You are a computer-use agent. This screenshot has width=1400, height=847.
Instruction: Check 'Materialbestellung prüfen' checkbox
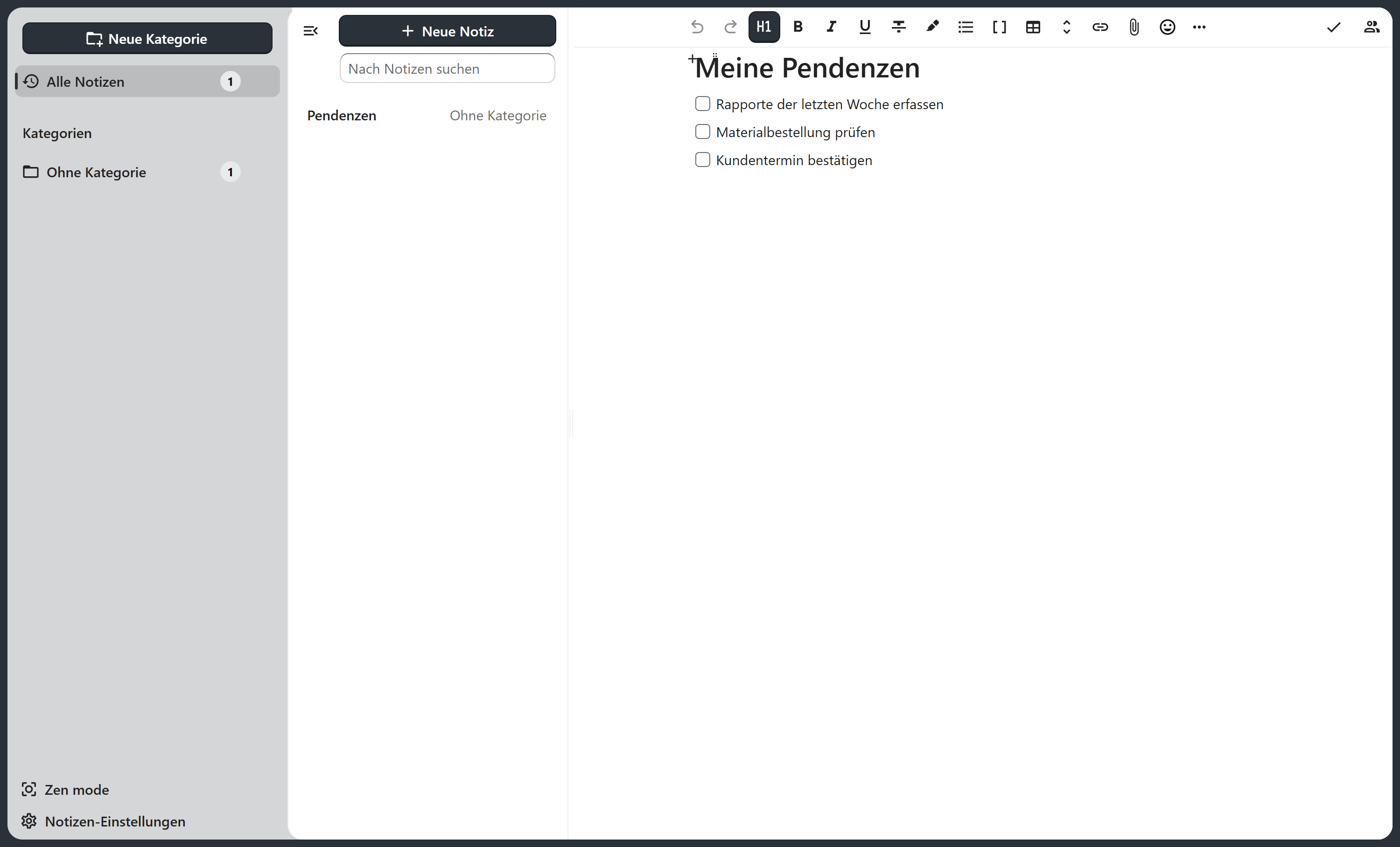pyautogui.click(x=703, y=132)
